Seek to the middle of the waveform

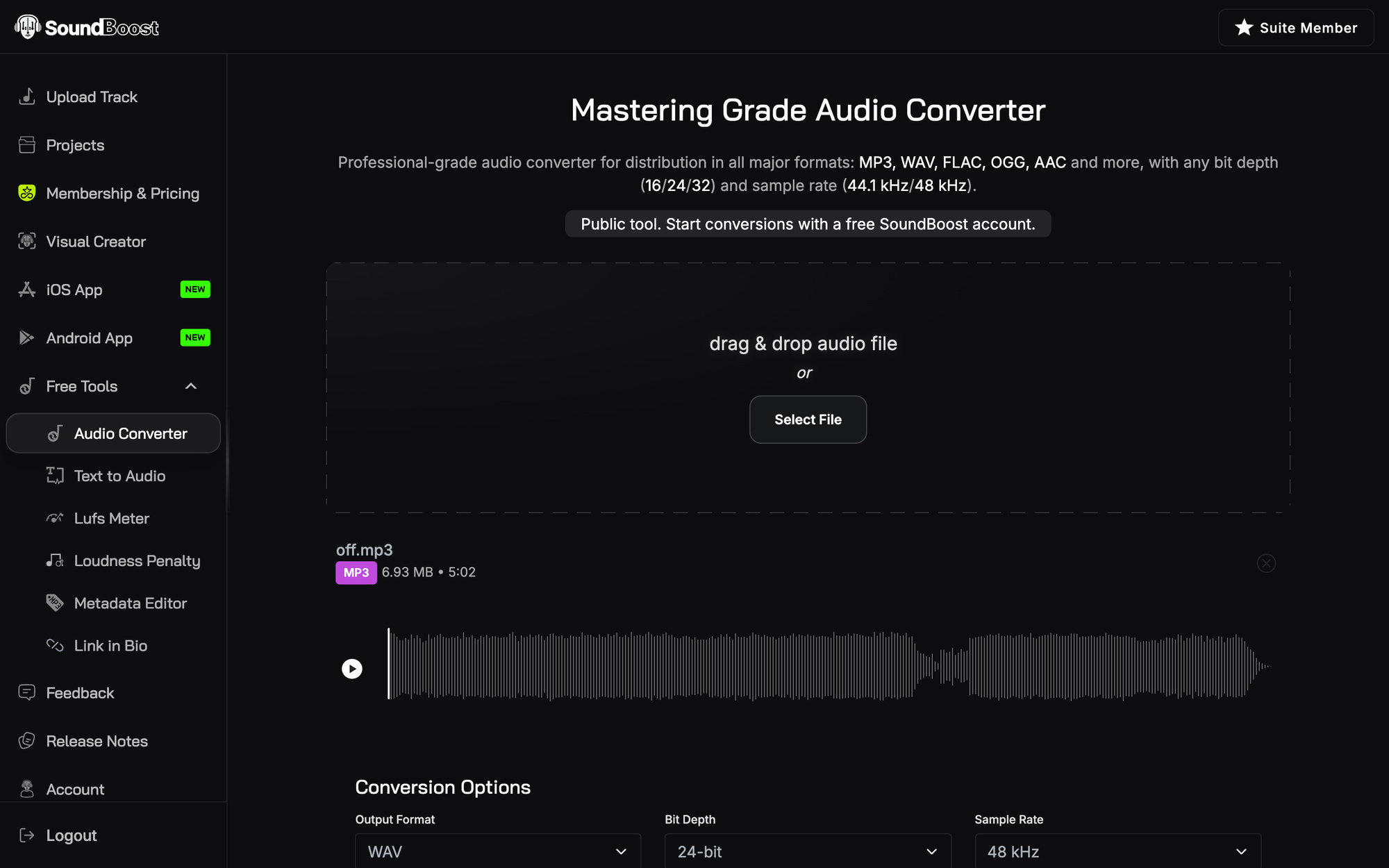pos(829,666)
